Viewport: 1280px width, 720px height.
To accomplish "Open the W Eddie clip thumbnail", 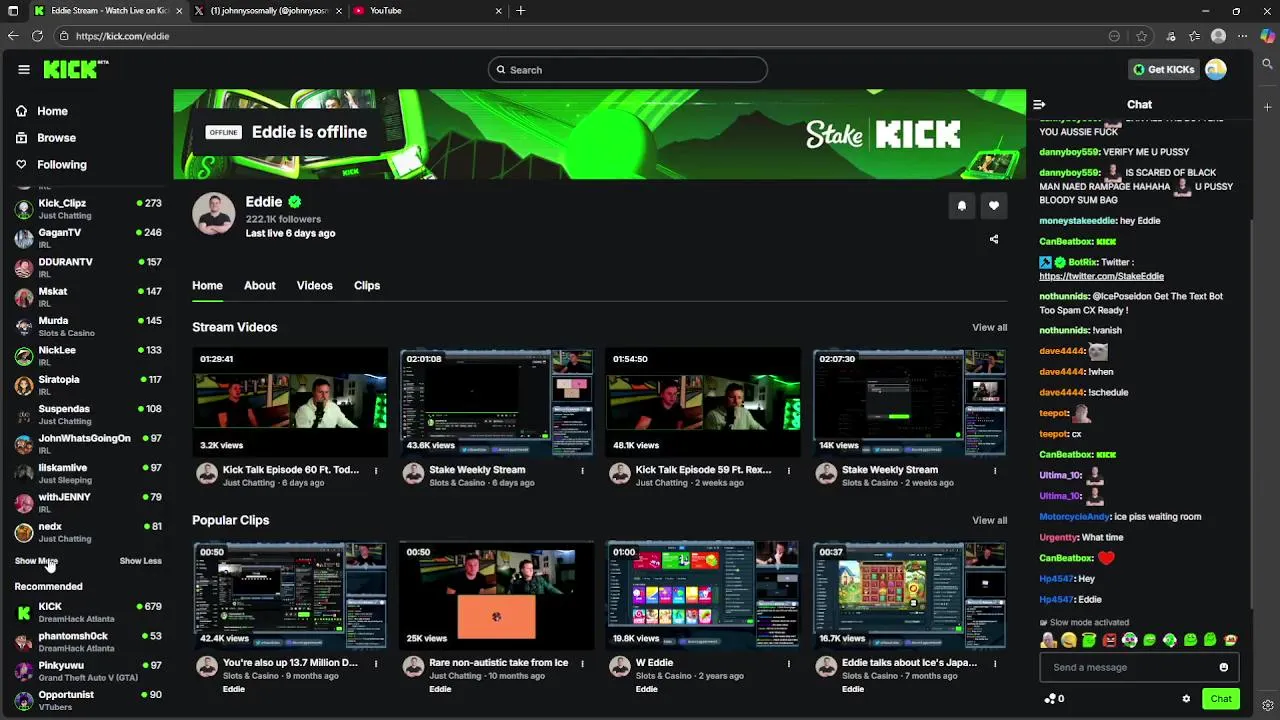I will click(x=703, y=595).
